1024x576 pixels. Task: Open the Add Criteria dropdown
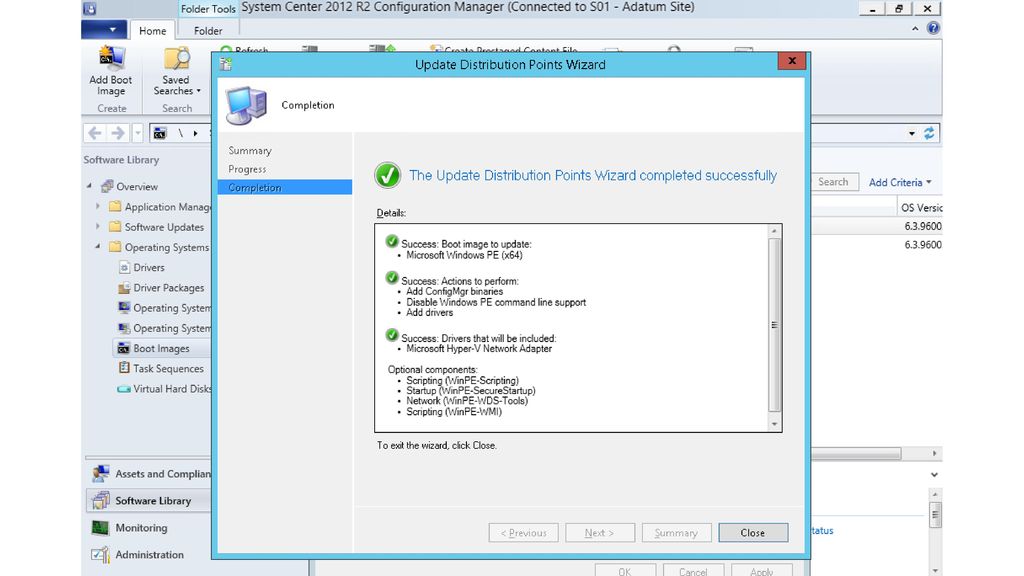pos(900,182)
